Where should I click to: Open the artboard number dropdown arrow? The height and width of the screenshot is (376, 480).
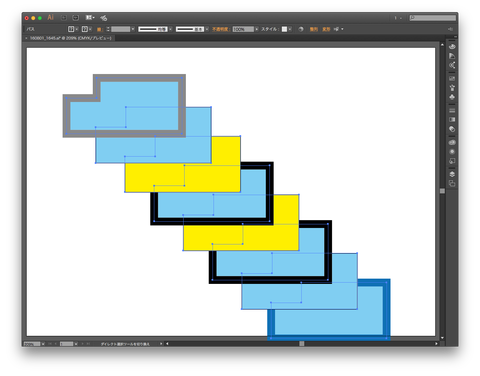[x=76, y=344]
